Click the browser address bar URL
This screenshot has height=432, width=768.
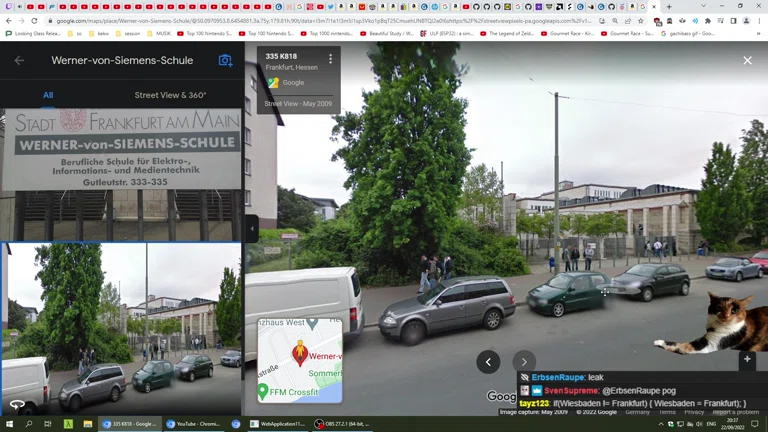tap(300, 21)
